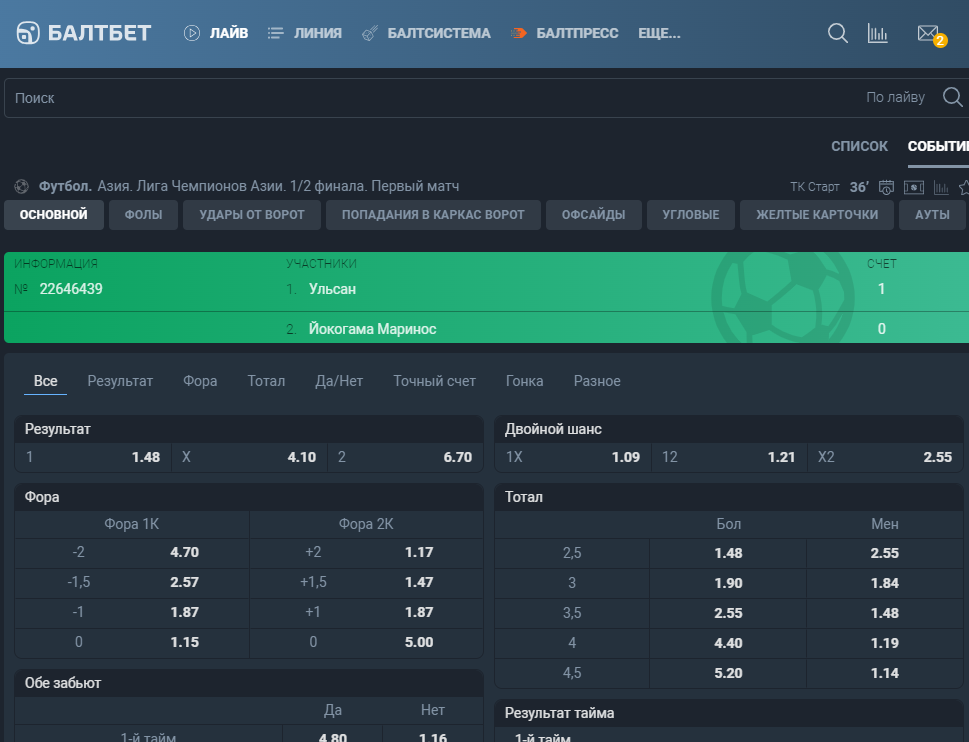The image size is (969, 742).
Task: Switch to the Да/Нет filter tab
Action: (339, 381)
